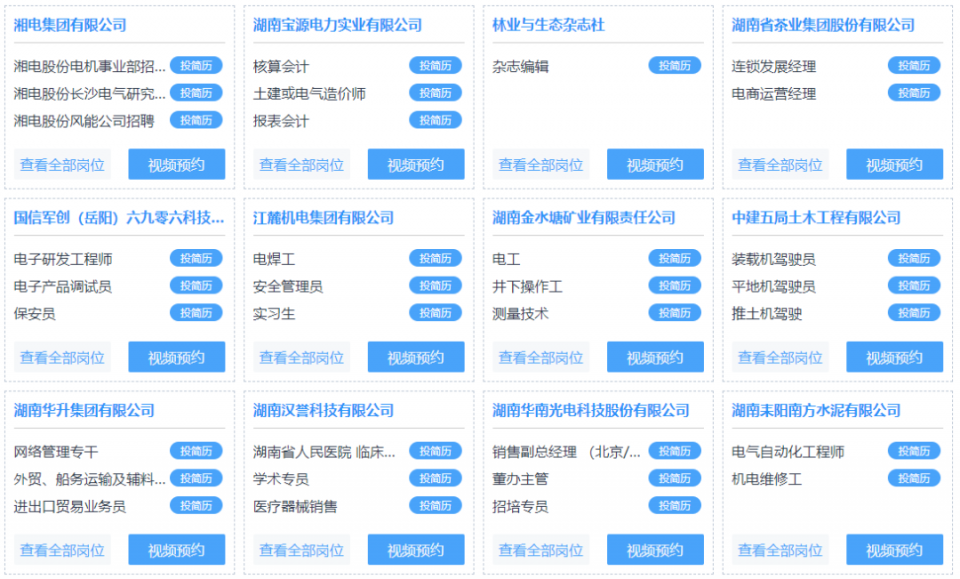Viewport: 960px width, 579px height.
Task: Submit resume for 杂志编辑
Action: 675,65
